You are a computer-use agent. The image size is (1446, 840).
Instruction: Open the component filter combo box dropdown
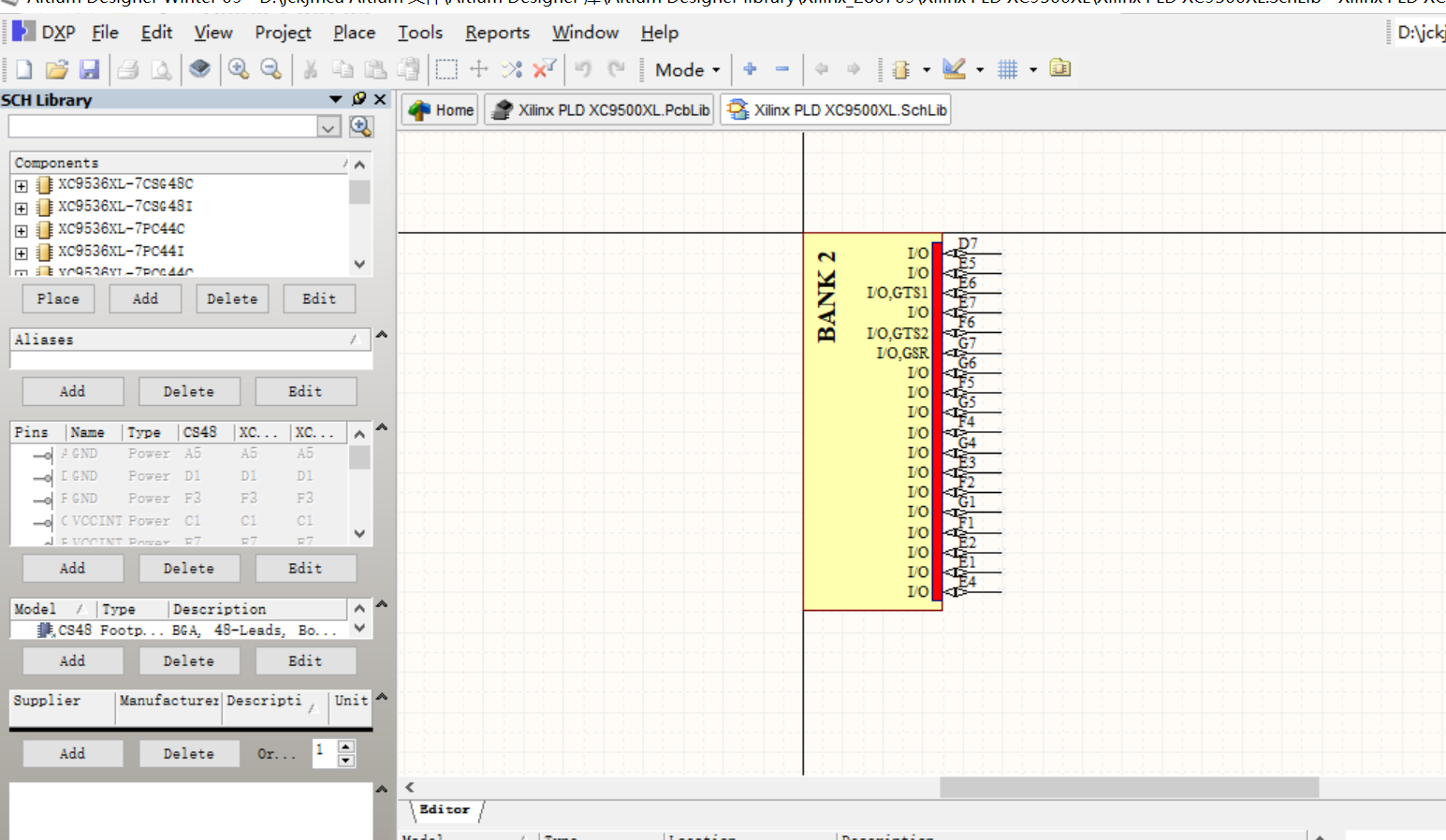pyautogui.click(x=329, y=126)
